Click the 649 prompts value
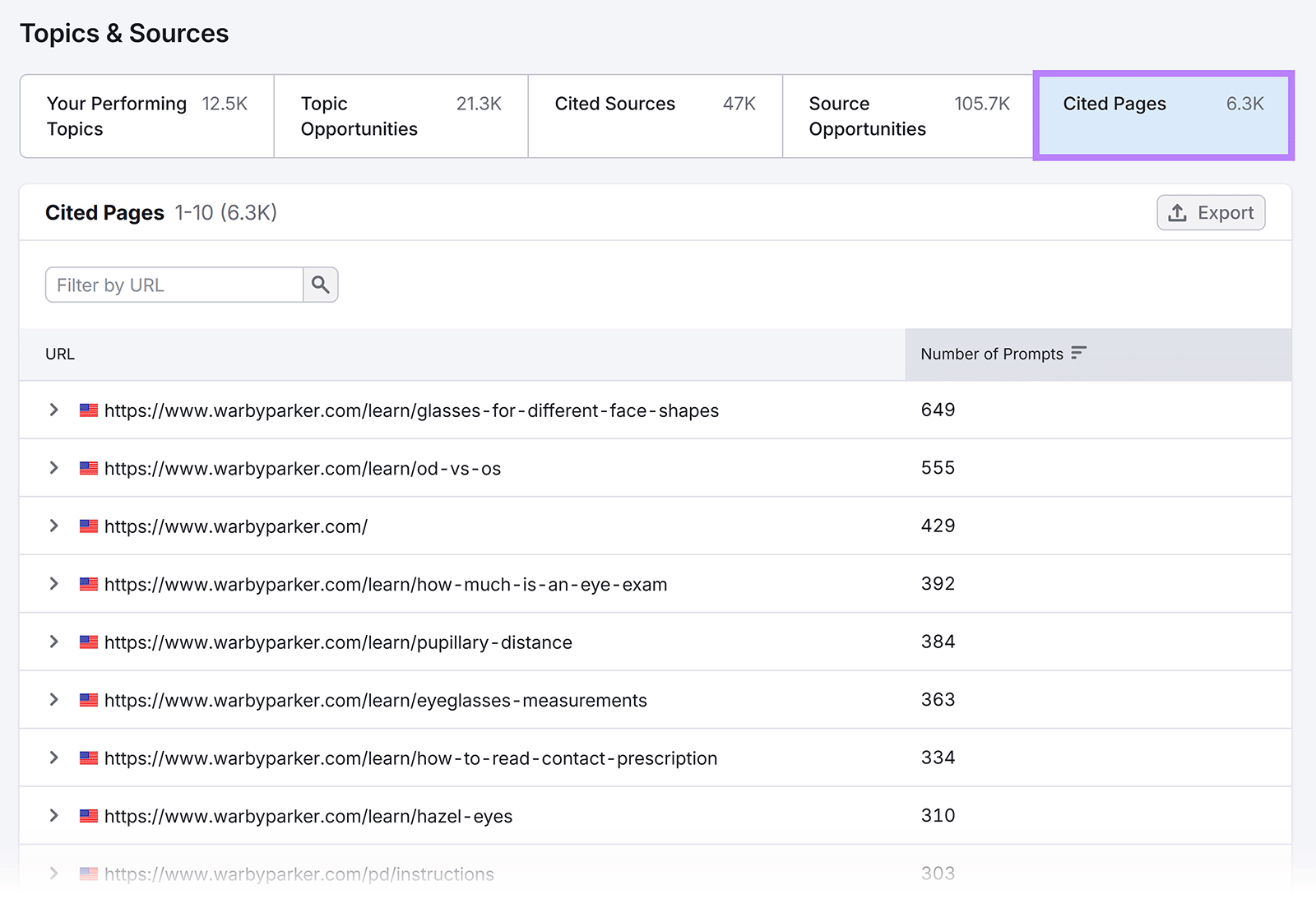The height and width of the screenshot is (899, 1316). point(938,410)
